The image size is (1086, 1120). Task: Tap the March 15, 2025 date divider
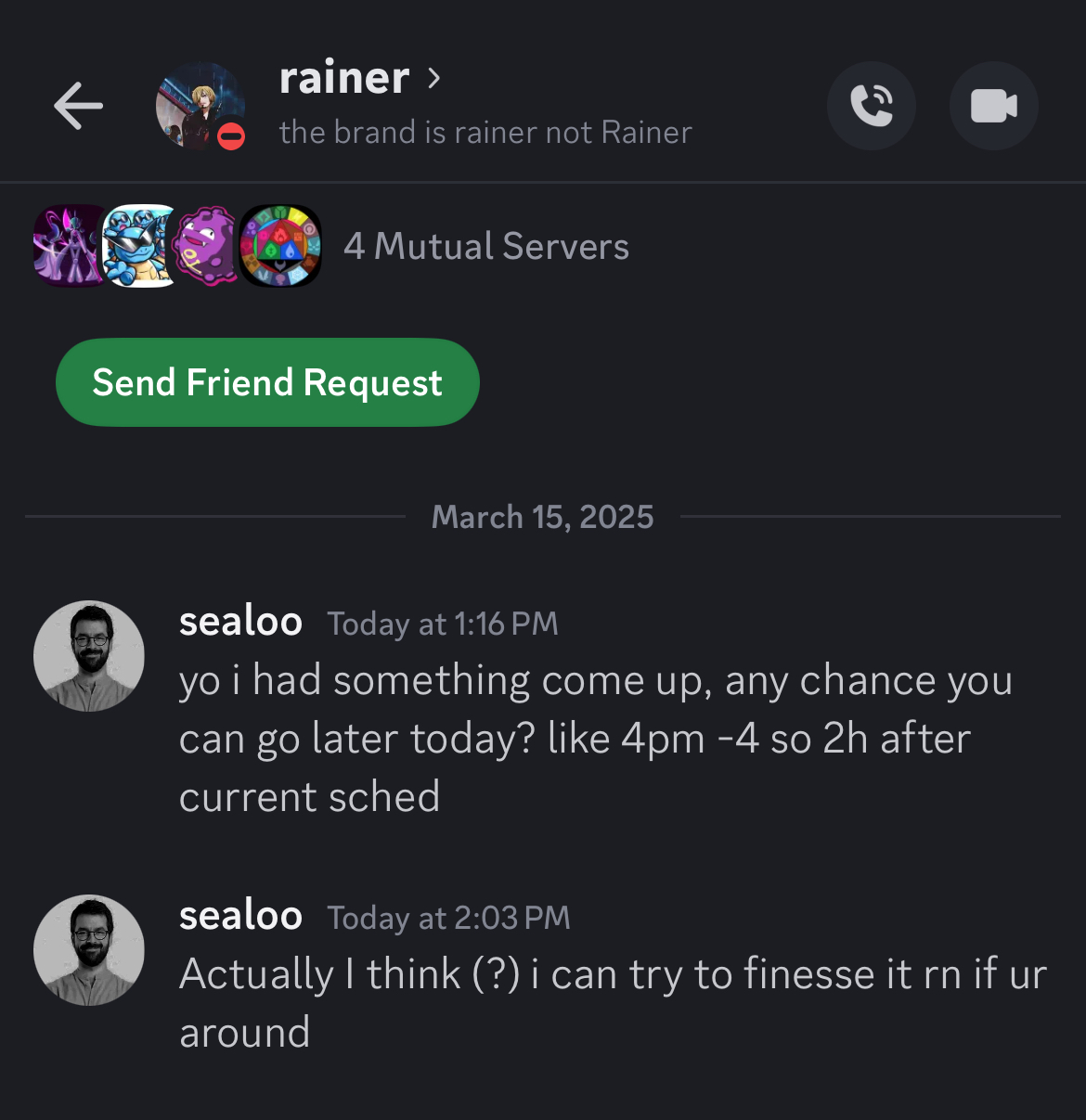tap(542, 517)
